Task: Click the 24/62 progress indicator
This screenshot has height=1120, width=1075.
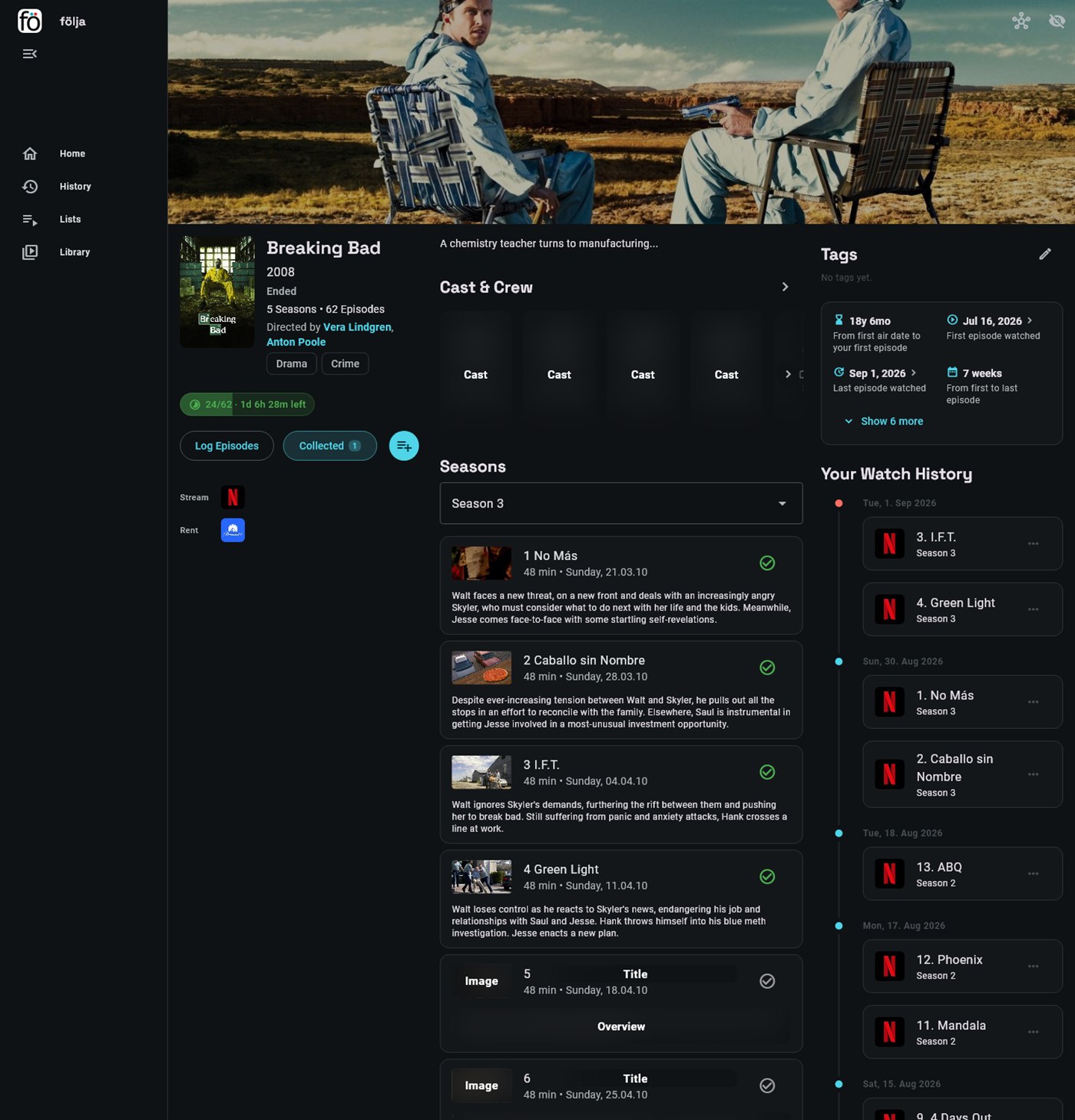Action: click(247, 405)
